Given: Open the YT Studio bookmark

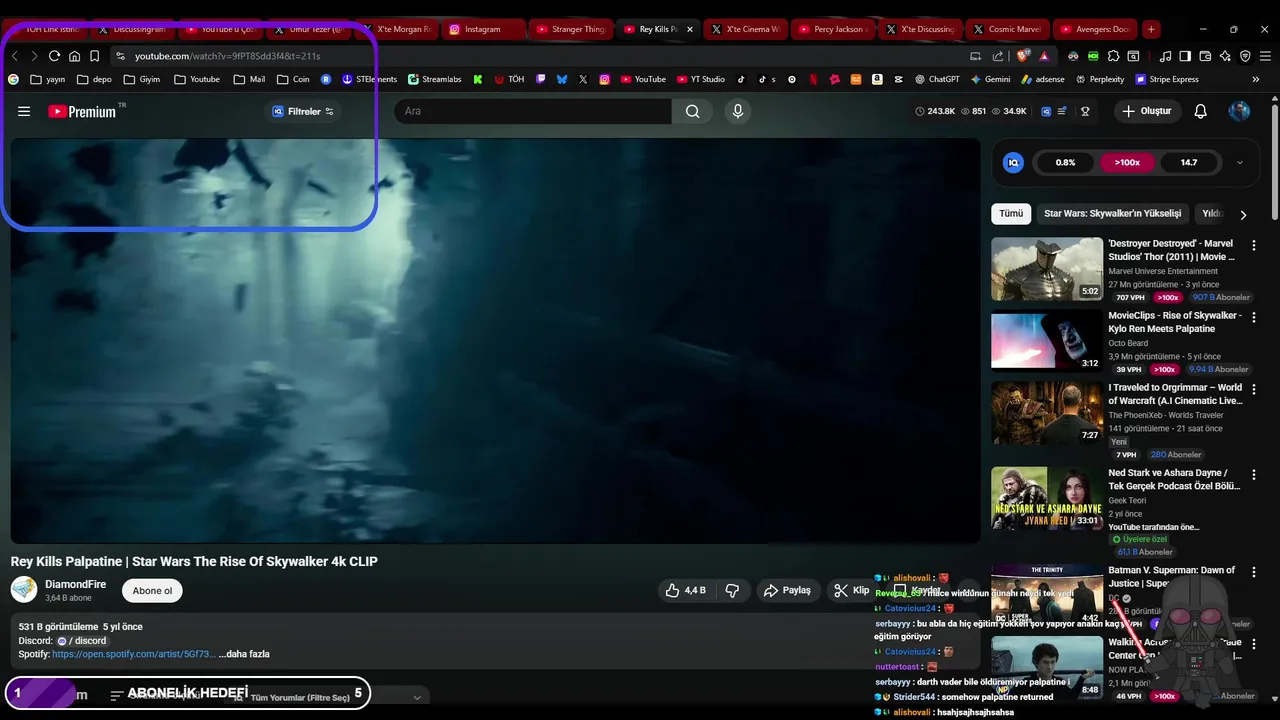Looking at the screenshot, I should click(x=700, y=79).
